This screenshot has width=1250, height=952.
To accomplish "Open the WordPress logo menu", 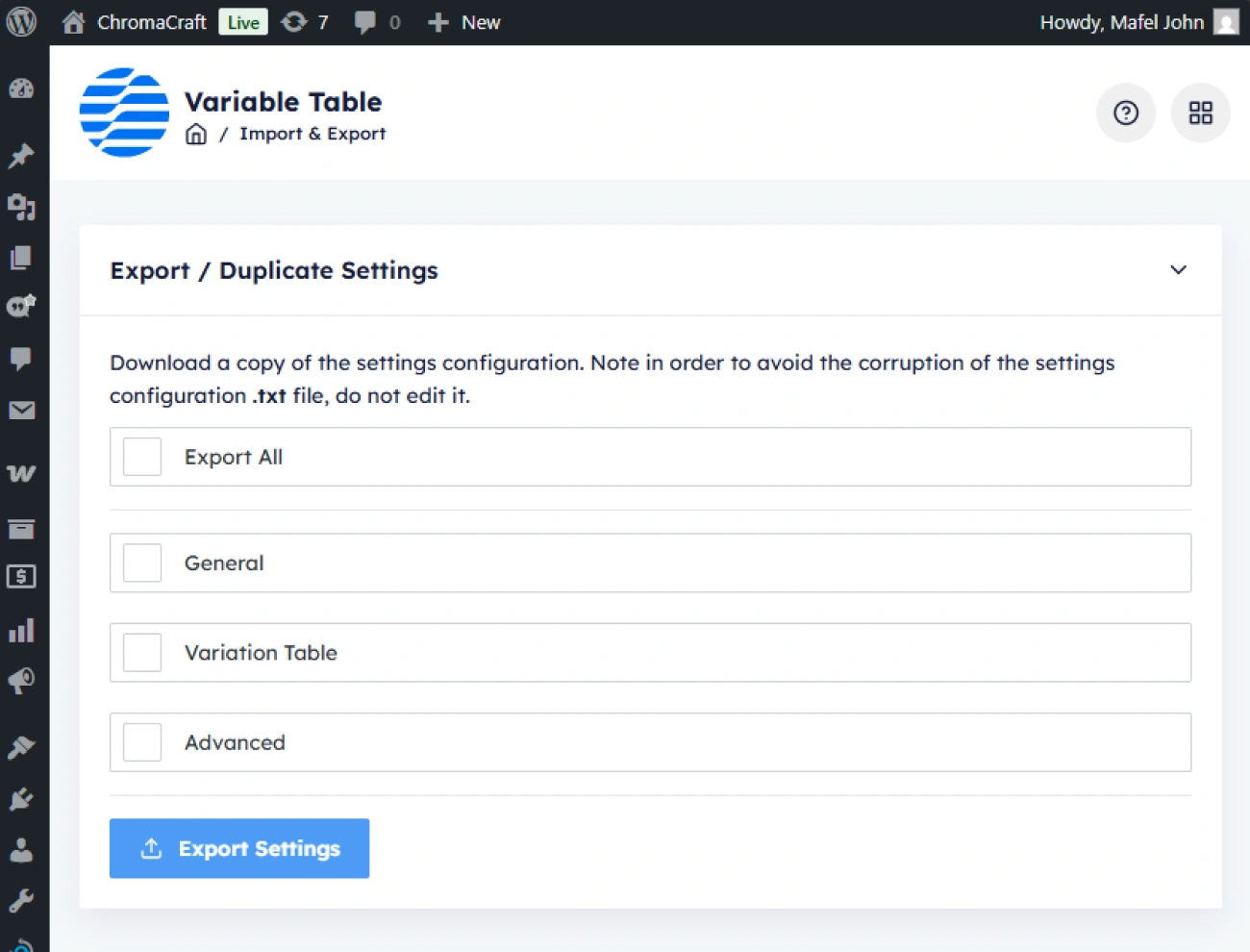I will [21, 21].
